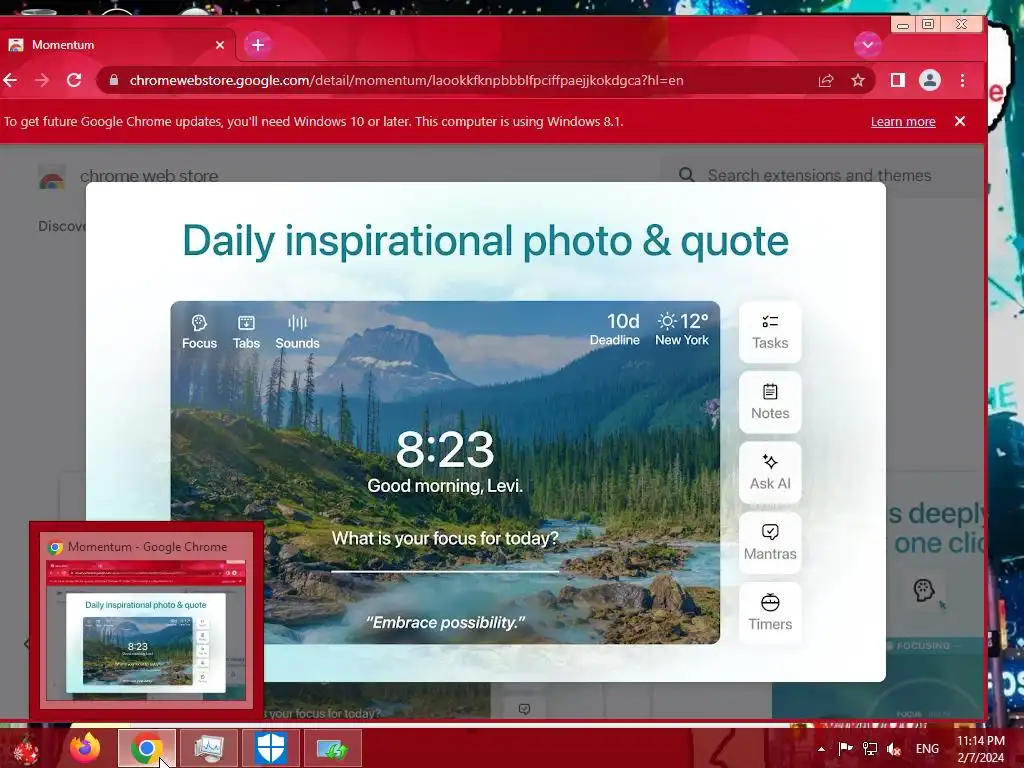The width and height of the screenshot is (1024, 768).
Task: Click the Timers card
Action: coord(770,613)
